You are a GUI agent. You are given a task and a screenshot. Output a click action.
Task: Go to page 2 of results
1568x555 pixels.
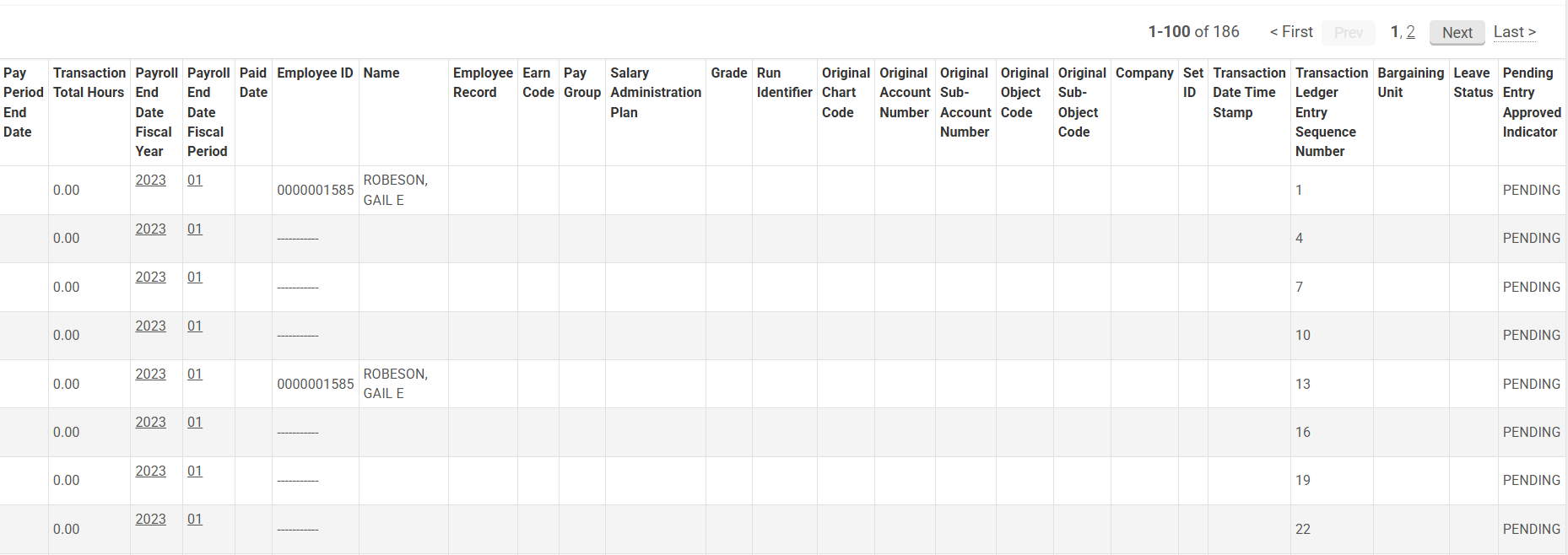pyautogui.click(x=1410, y=32)
